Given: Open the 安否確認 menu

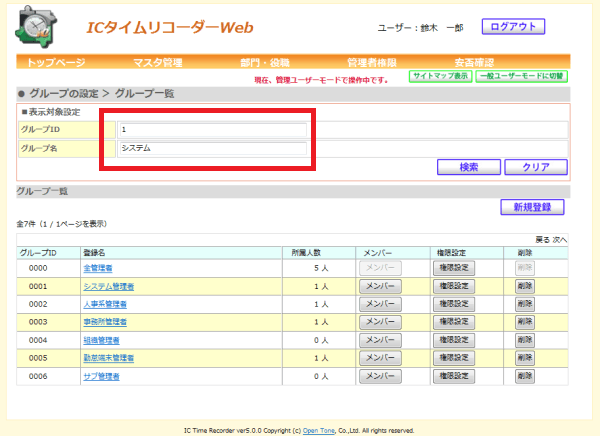Looking at the screenshot, I should click(474, 62).
